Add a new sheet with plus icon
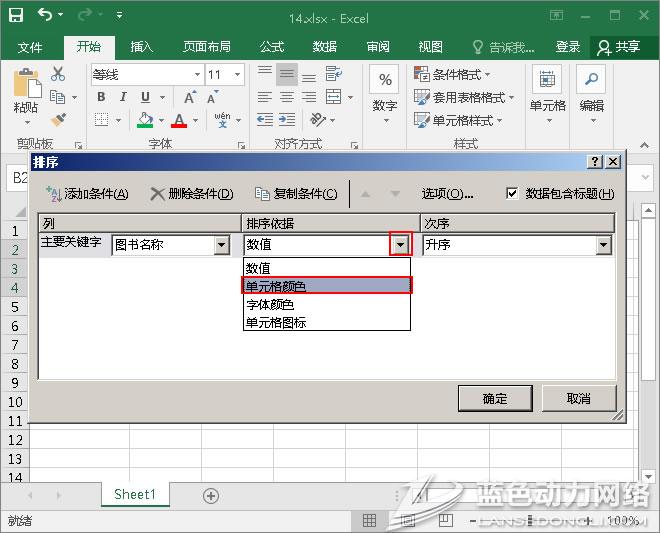 point(210,496)
